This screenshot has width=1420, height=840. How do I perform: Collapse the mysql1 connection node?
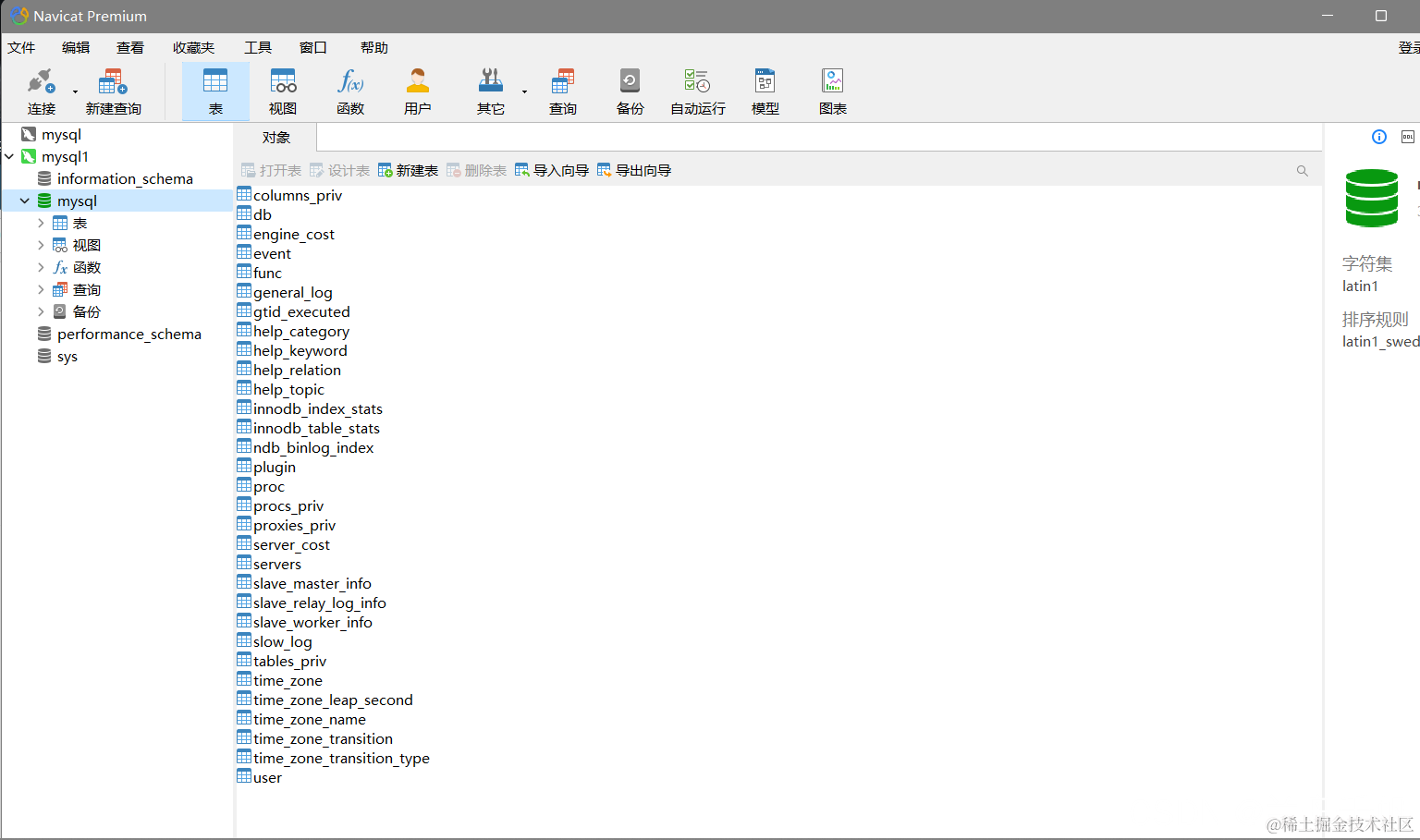coord(9,157)
